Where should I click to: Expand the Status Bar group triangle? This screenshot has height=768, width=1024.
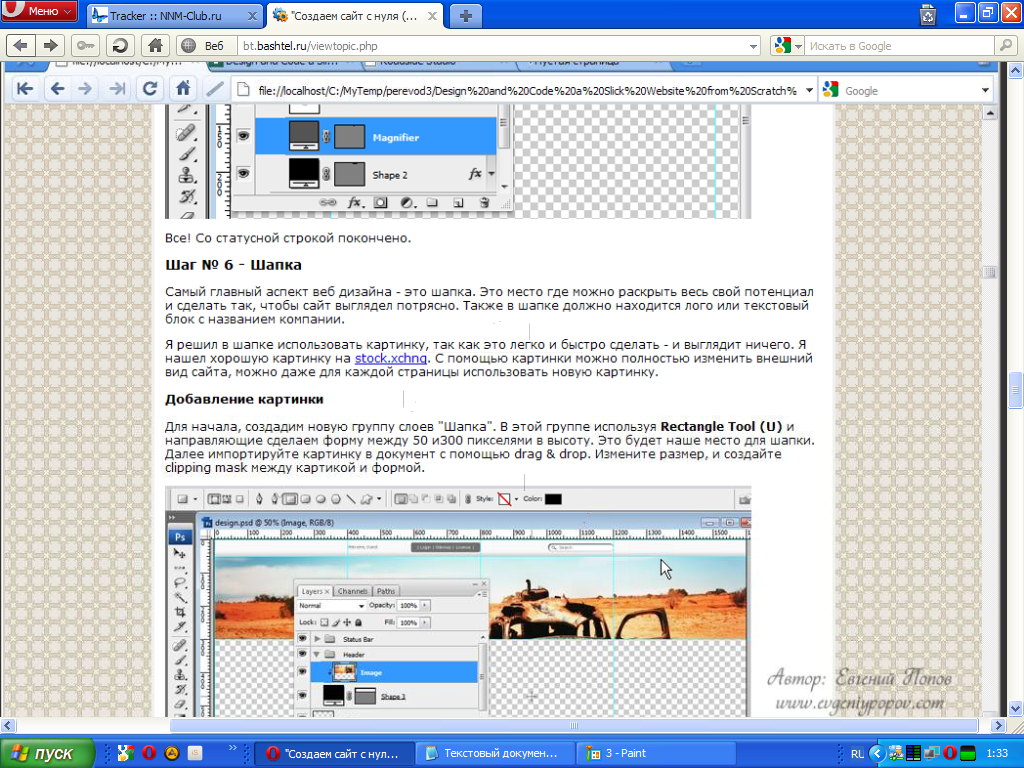pyautogui.click(x=317, y=639)
